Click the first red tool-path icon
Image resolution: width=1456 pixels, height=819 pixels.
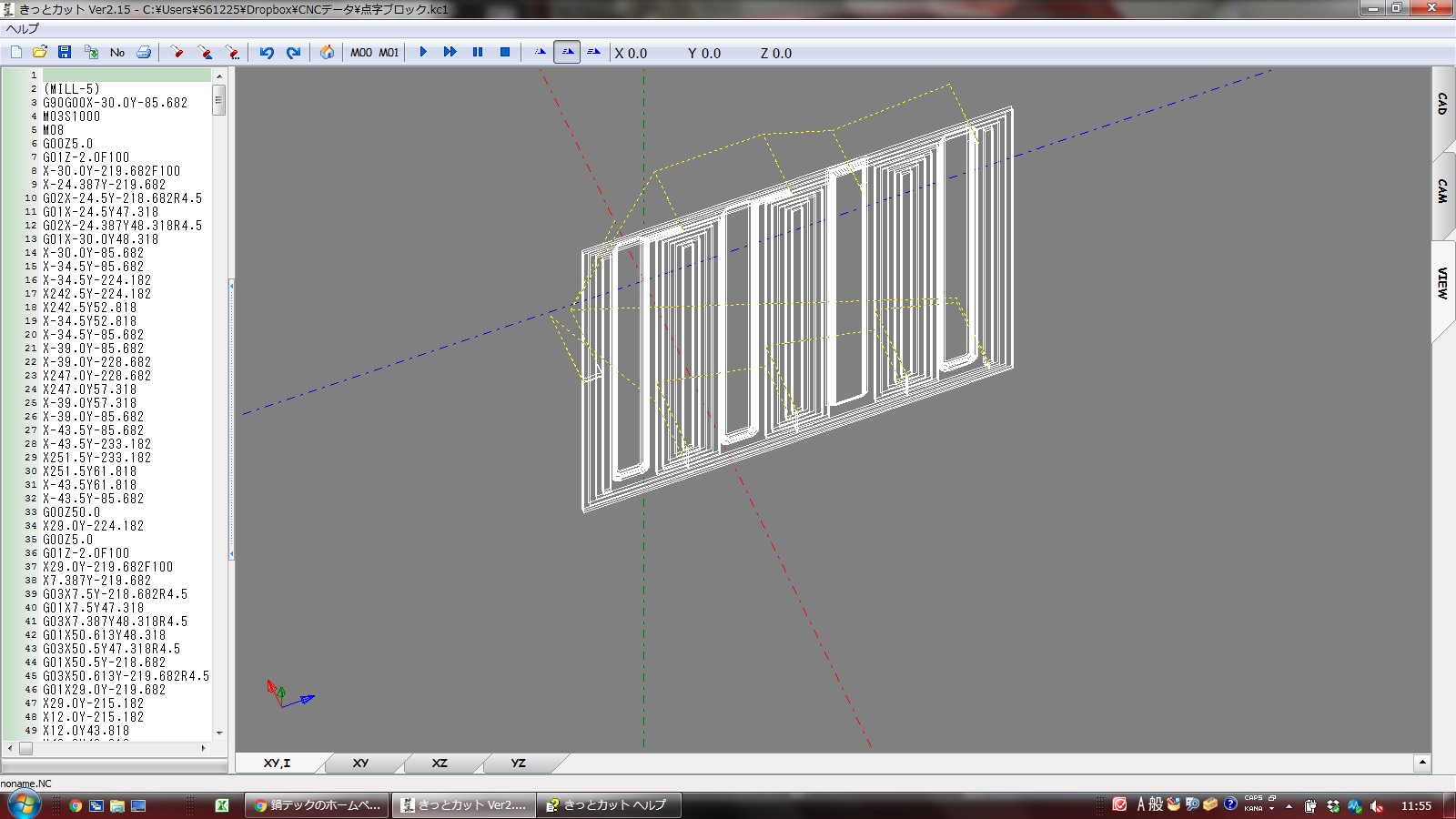pos(177,53)
